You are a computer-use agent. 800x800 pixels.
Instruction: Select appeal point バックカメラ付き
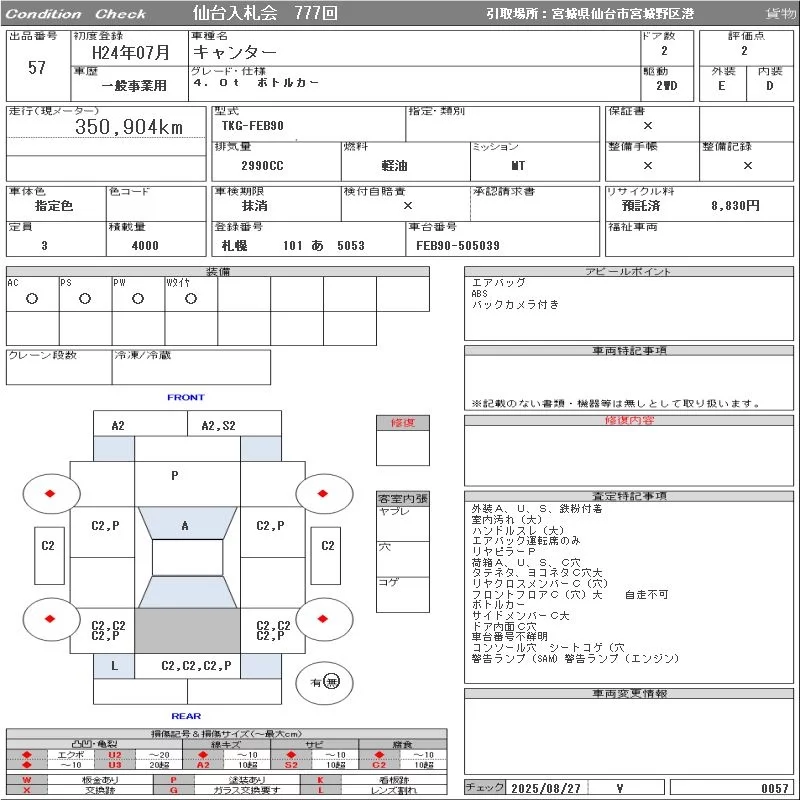point(515,305)
